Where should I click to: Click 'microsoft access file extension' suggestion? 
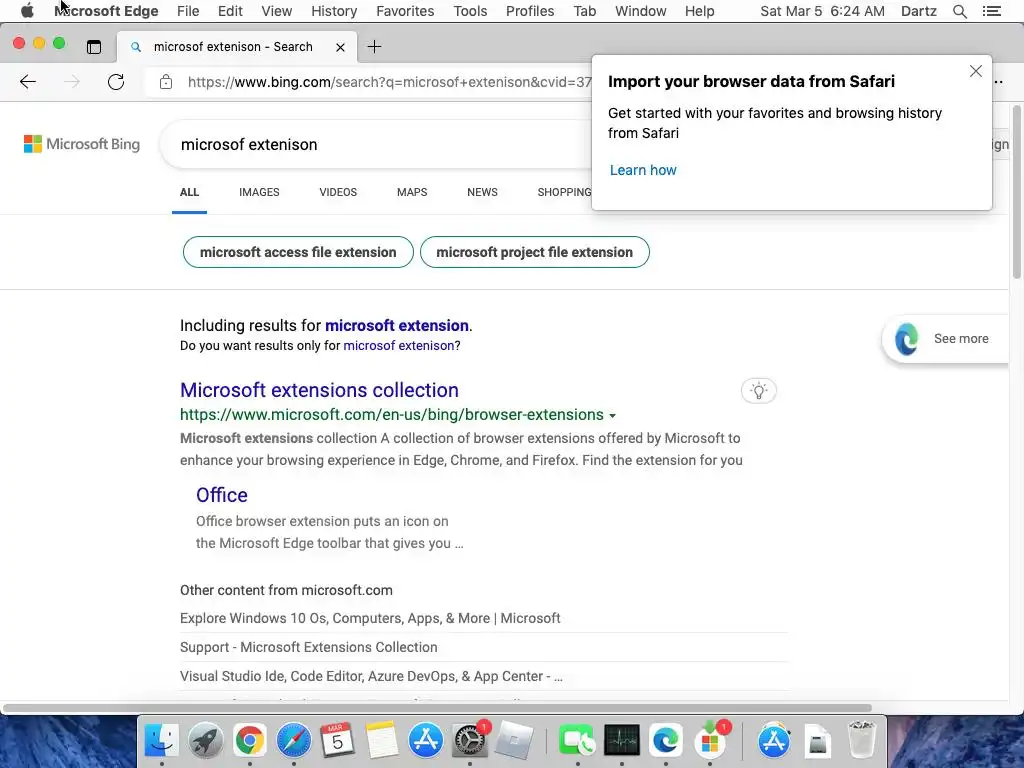pyautogui.click(x=298, y=252)
